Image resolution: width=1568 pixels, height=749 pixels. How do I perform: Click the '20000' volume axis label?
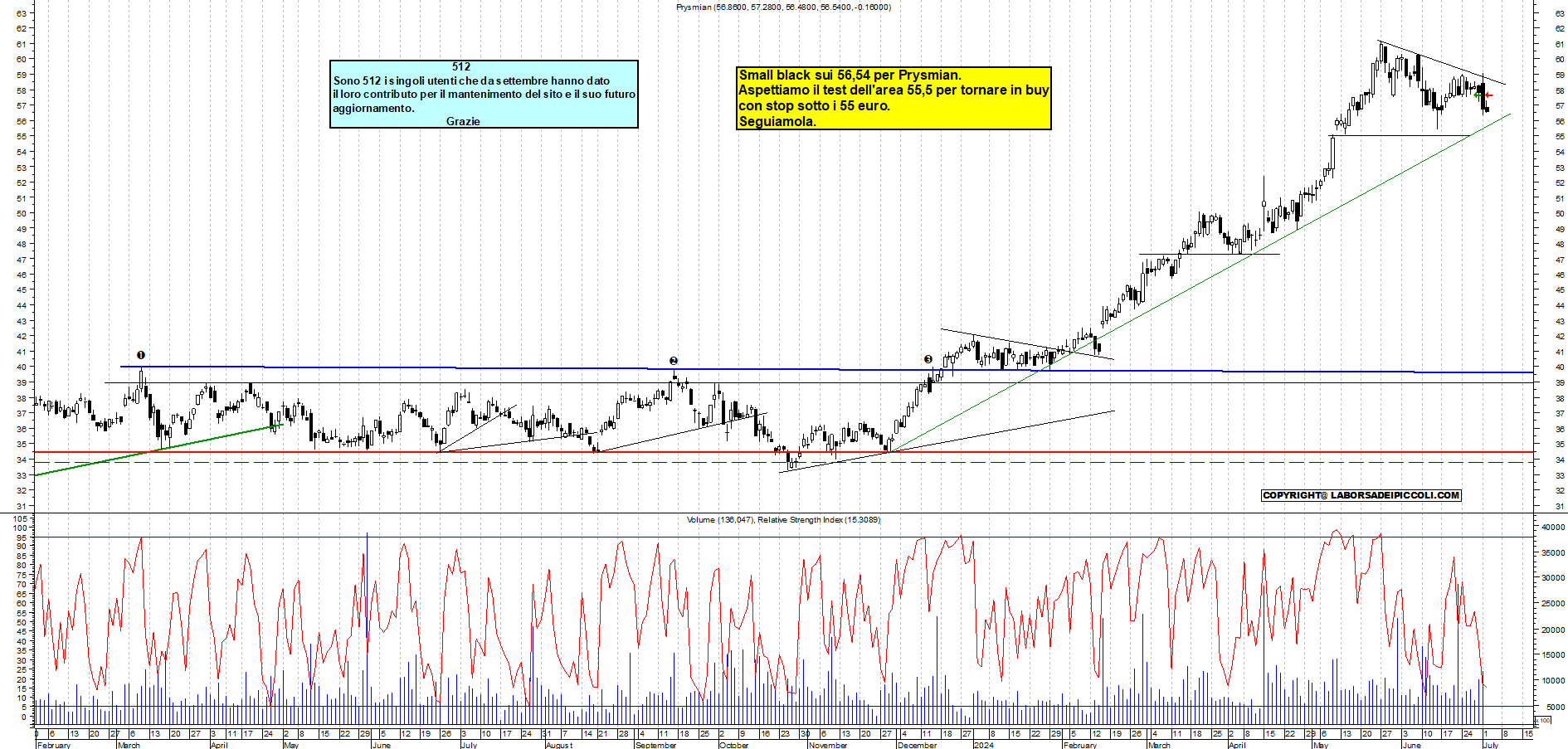coord(1553,630)
